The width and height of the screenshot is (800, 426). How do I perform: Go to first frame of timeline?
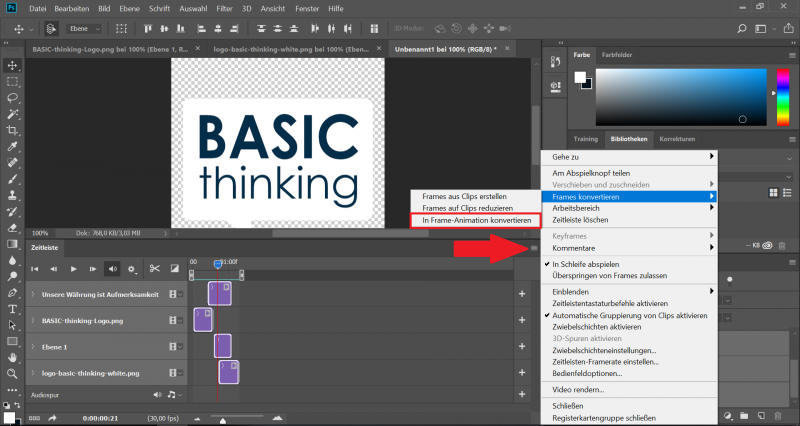(35, 269)
